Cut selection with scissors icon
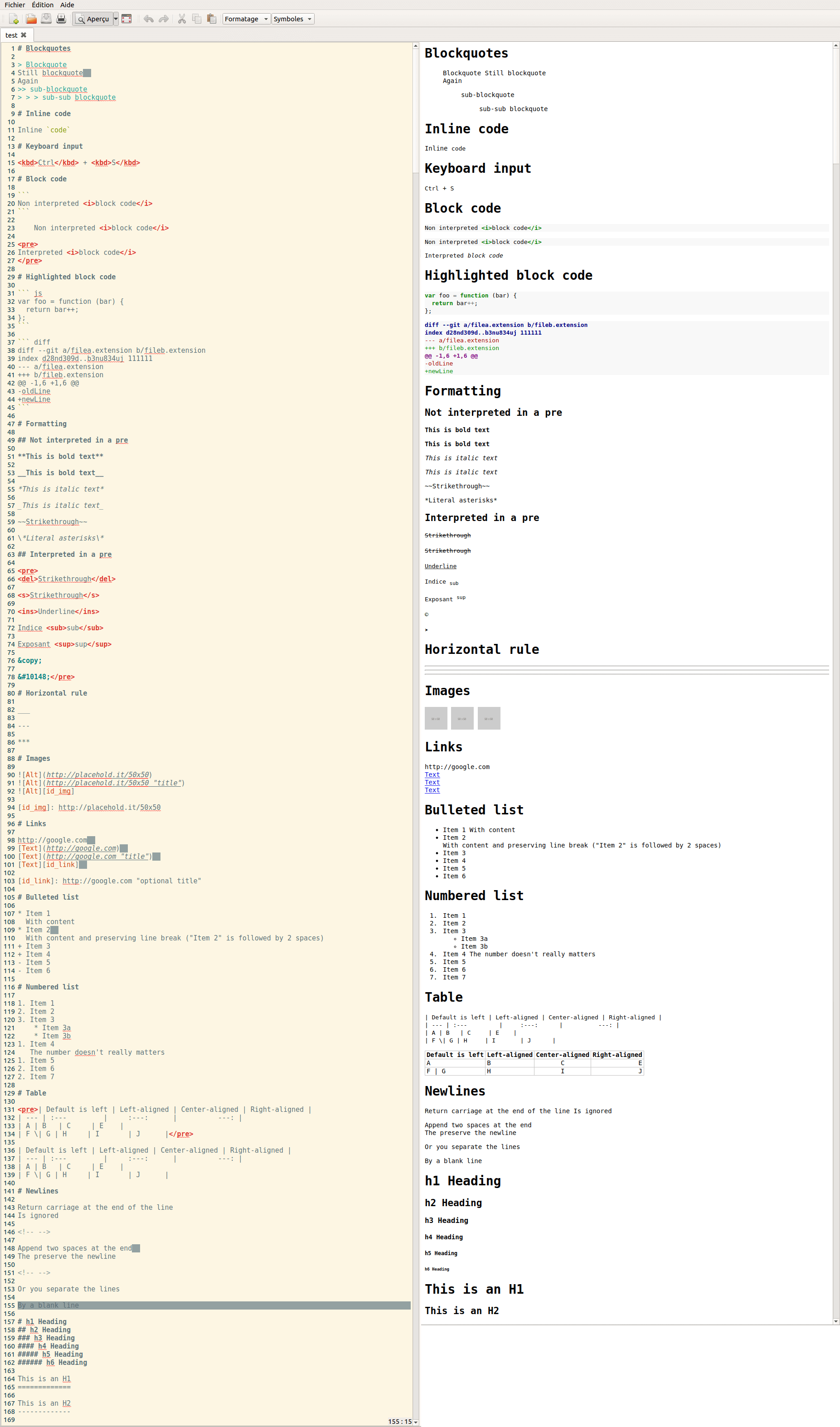 (x=182, y=19)
